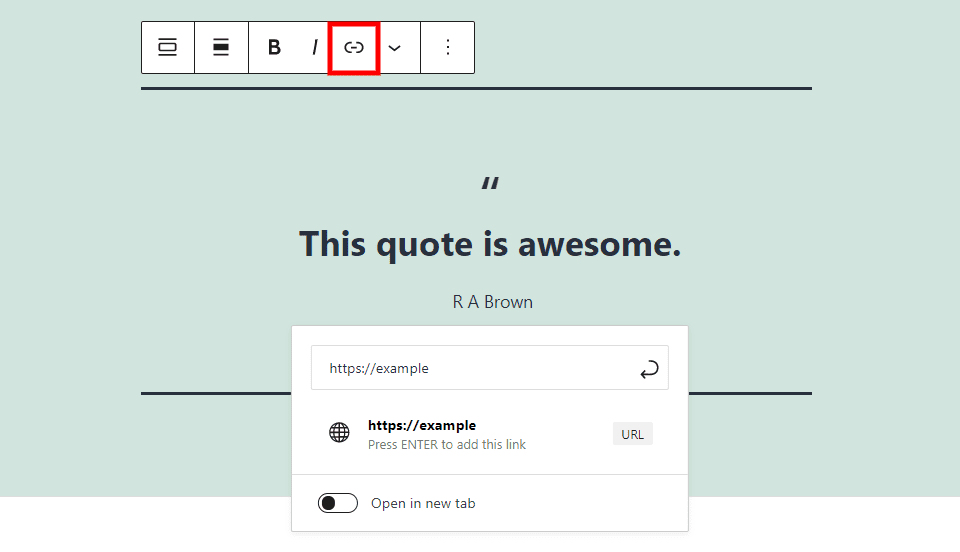Enable the Open in new tab toggle
960x552 pixels.
(x=337, y=503)
